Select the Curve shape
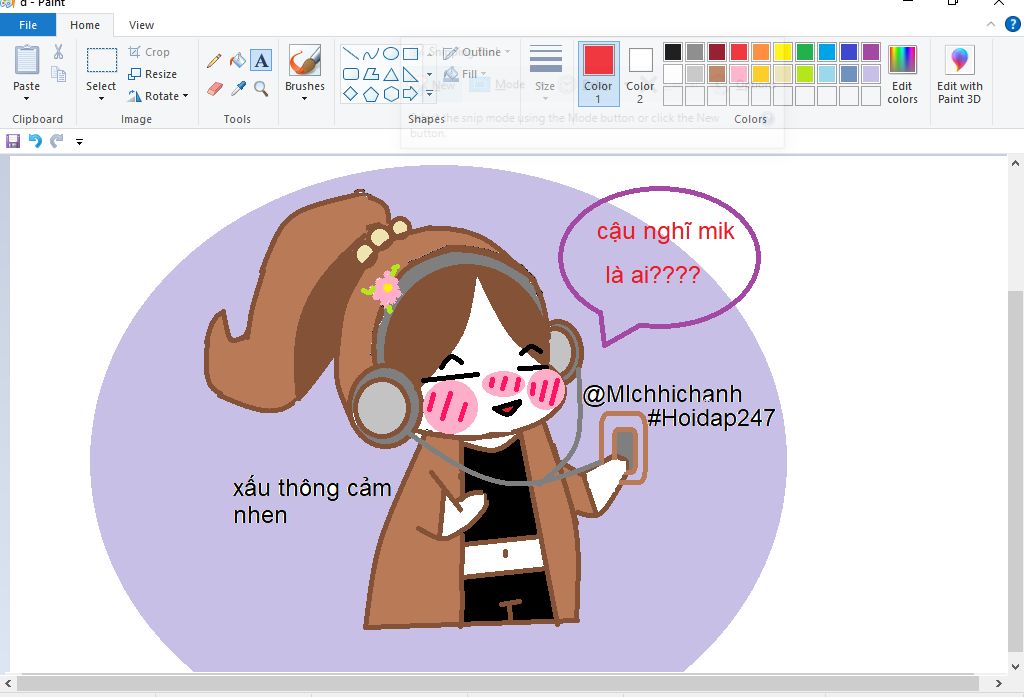This screenshot has width=1024, height=697. 370,54
